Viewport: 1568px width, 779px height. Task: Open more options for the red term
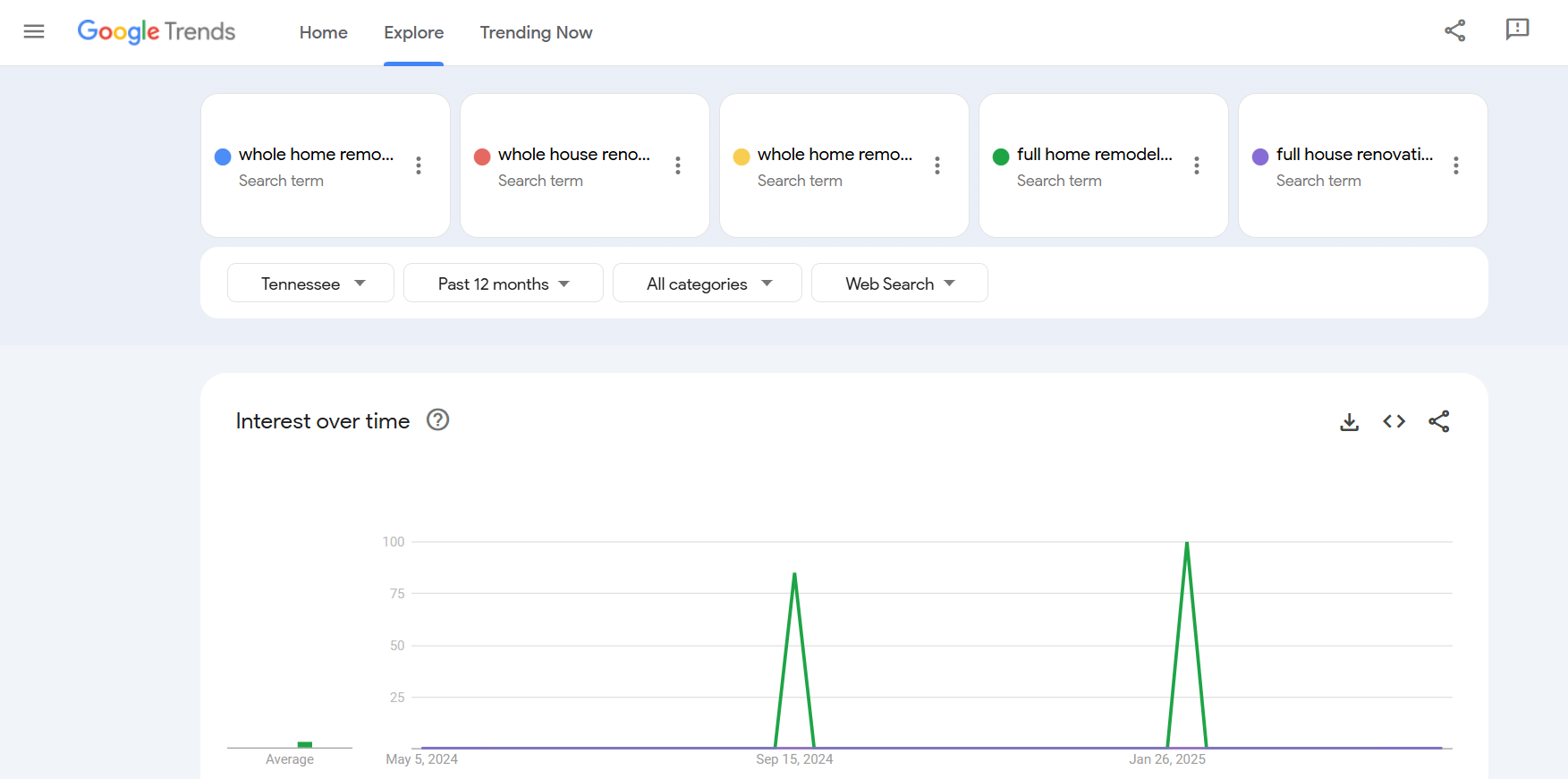(678, 165)
